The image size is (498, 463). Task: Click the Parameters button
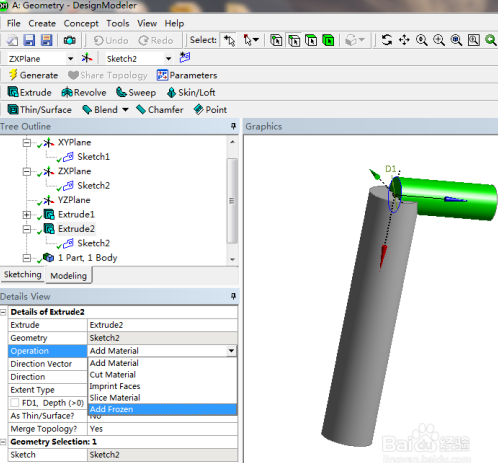click(187, 75)
